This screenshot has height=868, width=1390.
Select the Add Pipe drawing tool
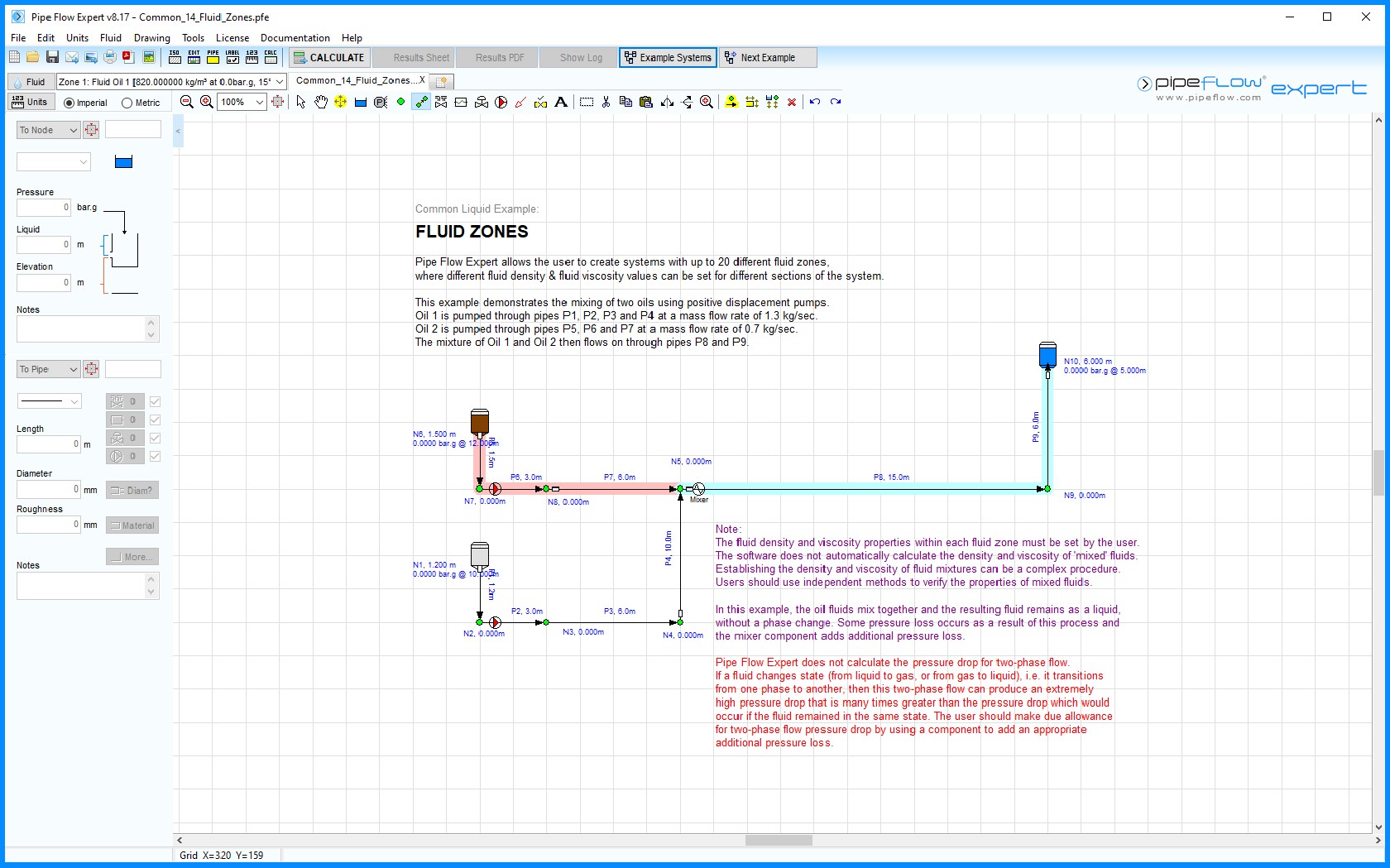[x=421, y=102]
